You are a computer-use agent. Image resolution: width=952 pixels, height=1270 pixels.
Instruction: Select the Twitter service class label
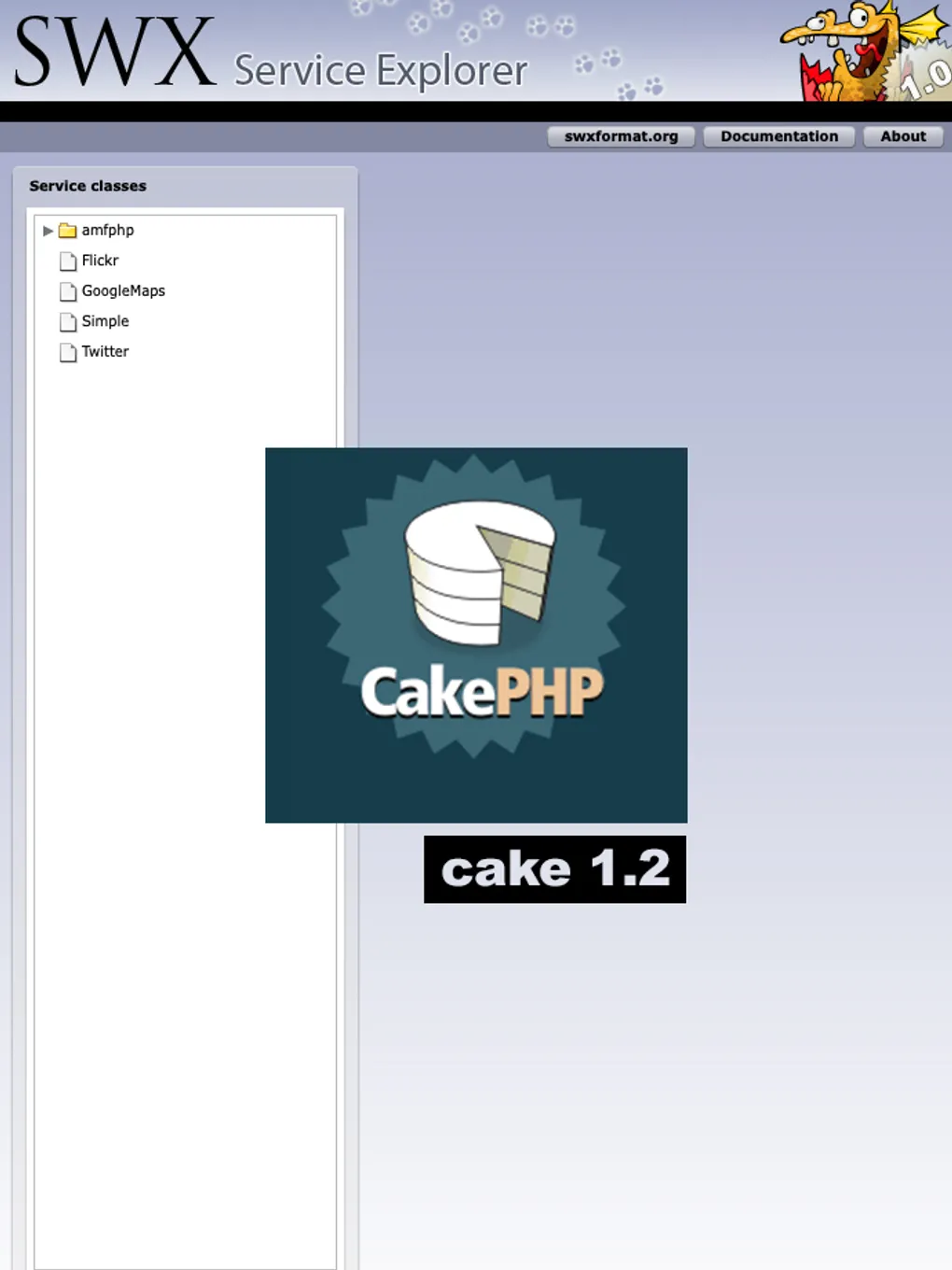(105, 351)
